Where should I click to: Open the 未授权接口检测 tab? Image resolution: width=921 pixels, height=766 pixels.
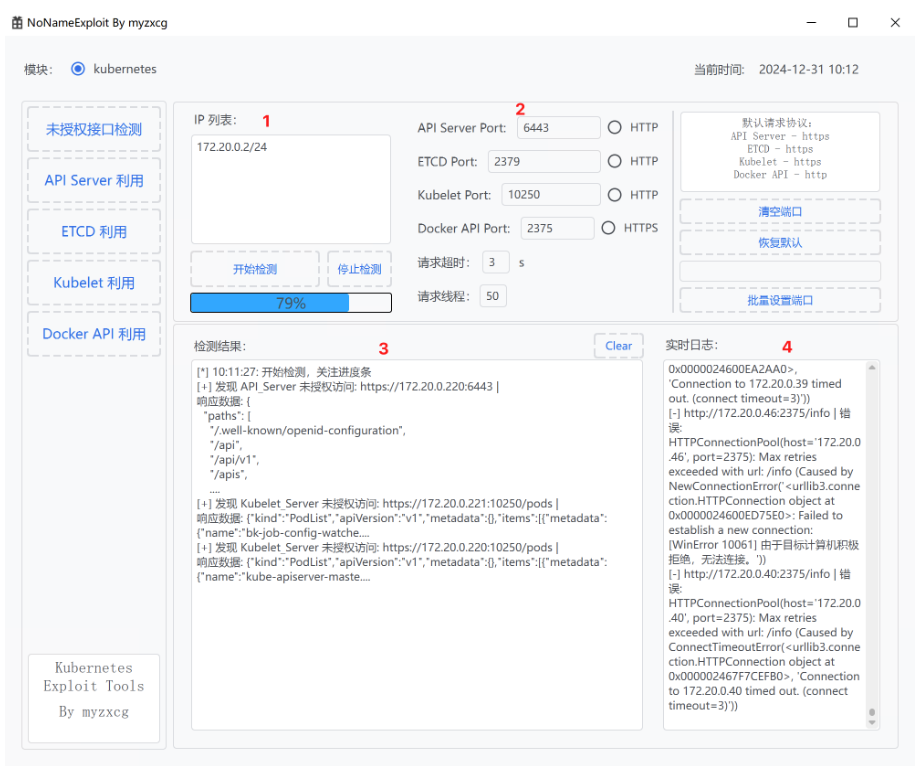click(94, 129)
